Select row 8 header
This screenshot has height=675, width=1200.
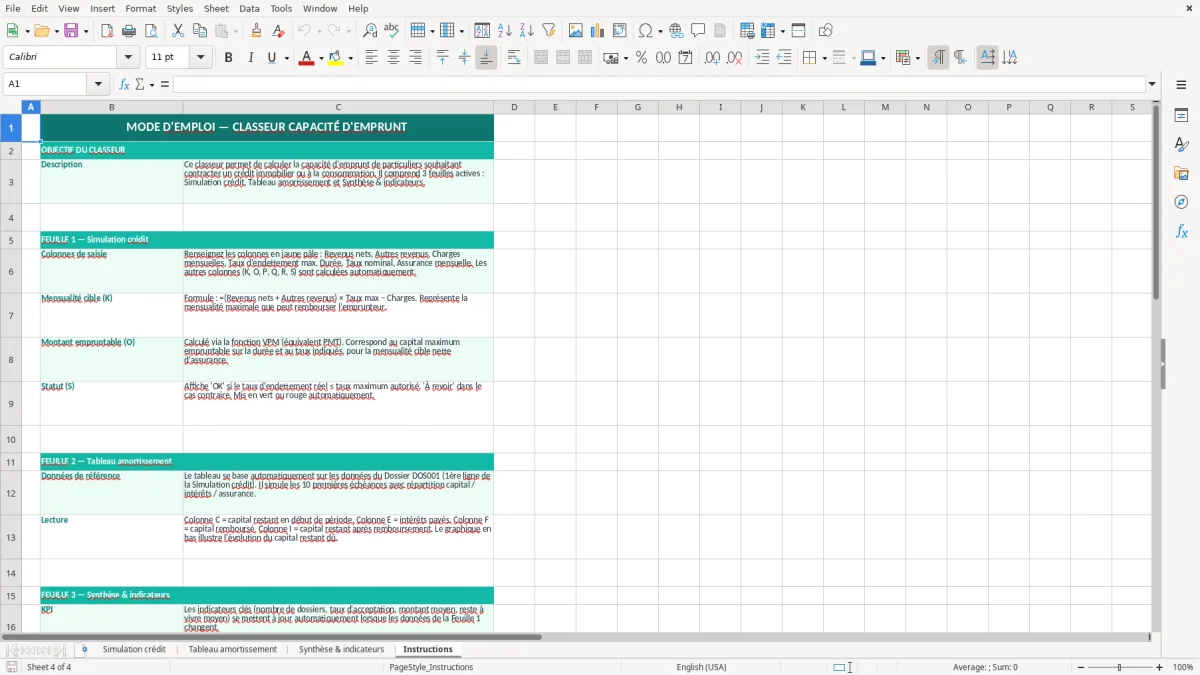click(11, 359)
